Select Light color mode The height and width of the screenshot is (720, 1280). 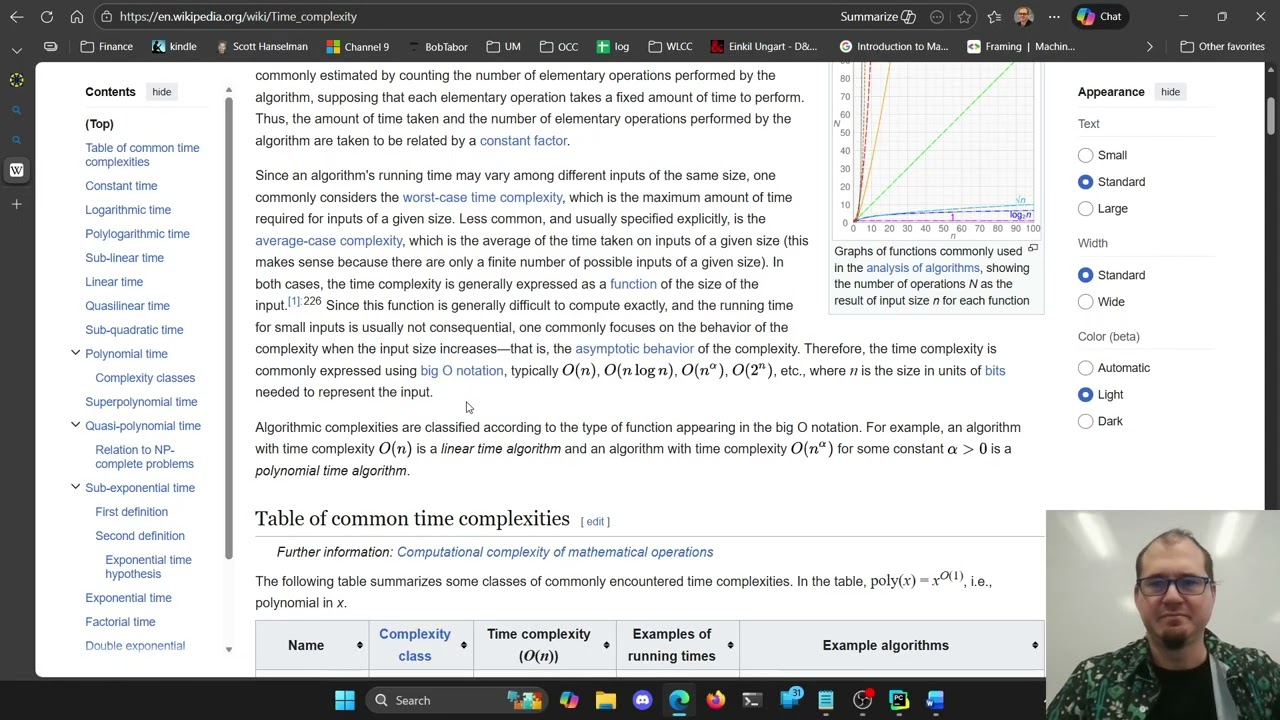click(1085, 394)
